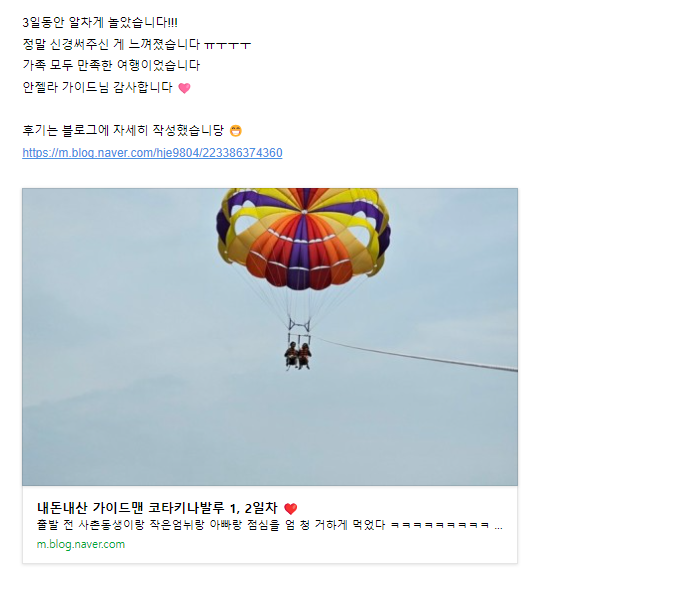681x616 pixels.
Task: Click the grinning face emoji after 작성했습니당
Action: (x=236, y=131)
